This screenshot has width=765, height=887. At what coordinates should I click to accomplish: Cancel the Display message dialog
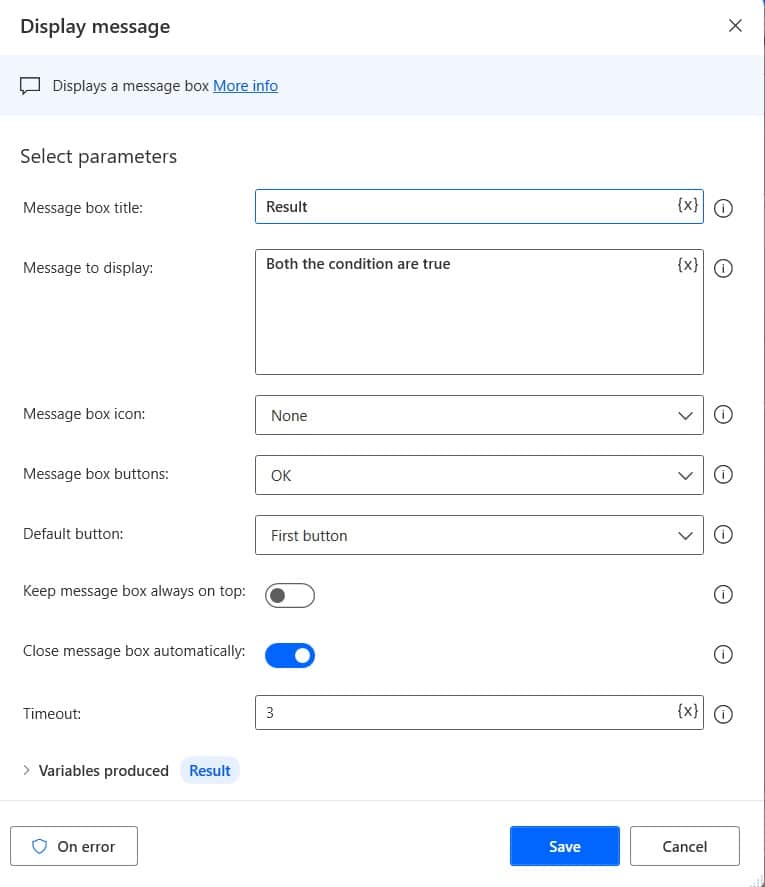pos(685,846)
